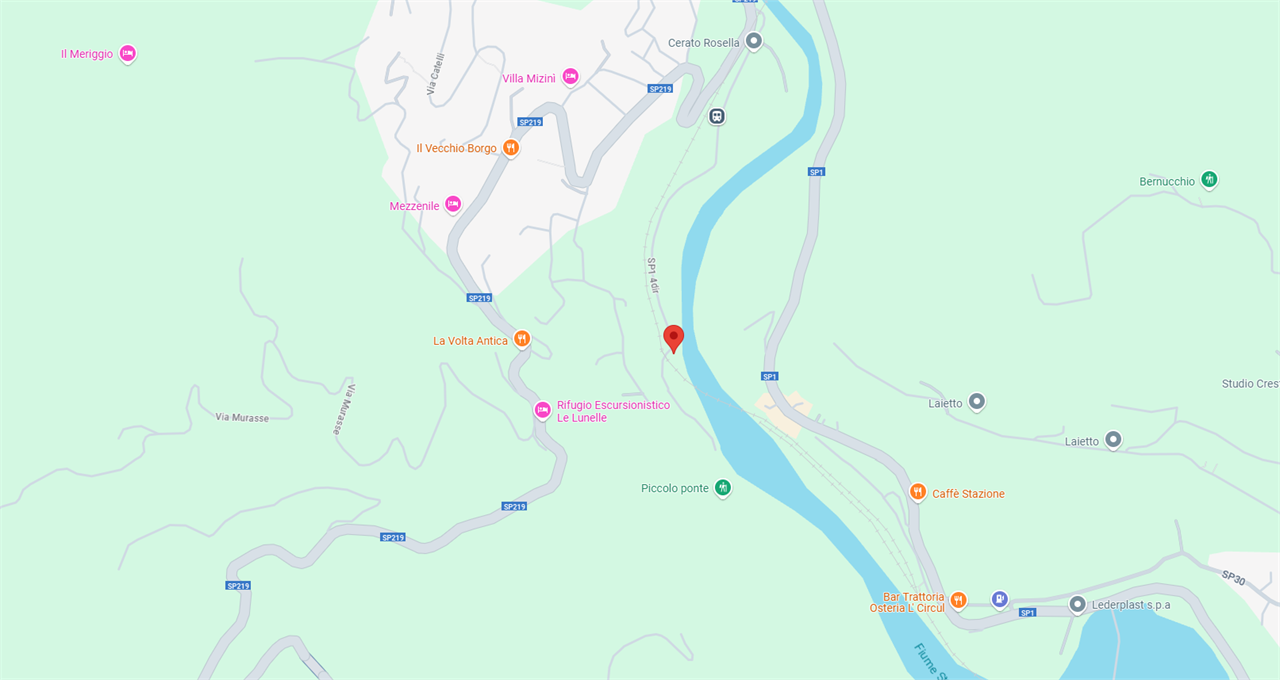1280x681 pixels.
Task: Select the left Laietto place marker
Action: [x=977, y=402]
